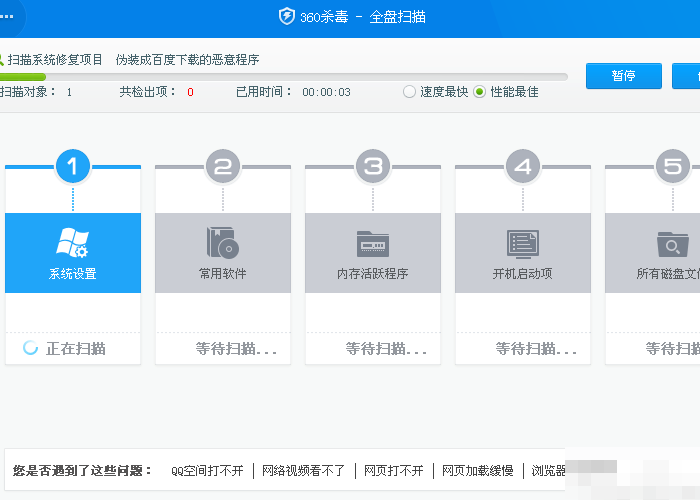The image size is (700, 500).
Task: Click 等待扫描 under 内存活跃程序
Action: click(386, 349)
